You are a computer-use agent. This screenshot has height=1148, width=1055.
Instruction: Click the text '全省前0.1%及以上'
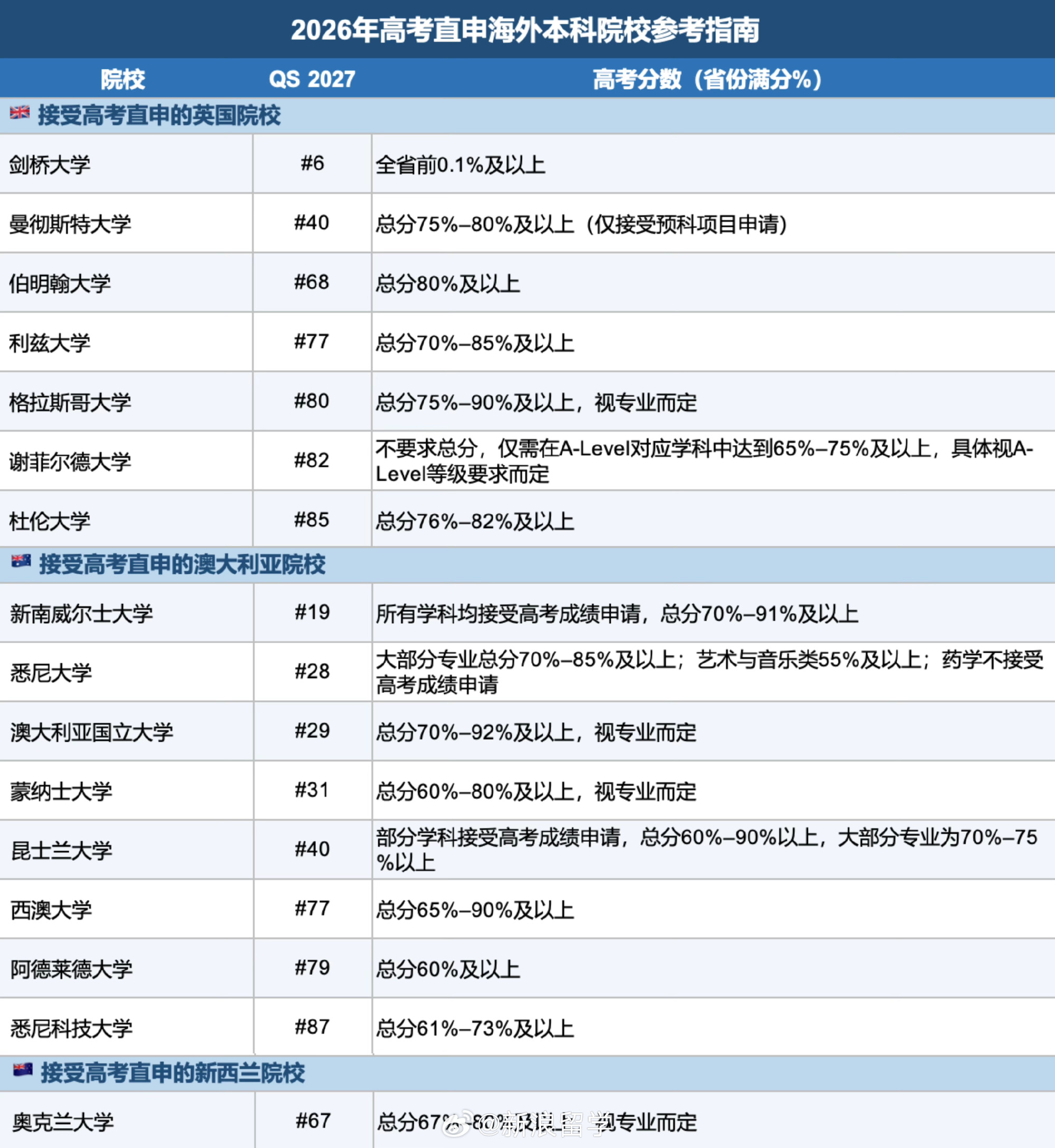[460, 165]
